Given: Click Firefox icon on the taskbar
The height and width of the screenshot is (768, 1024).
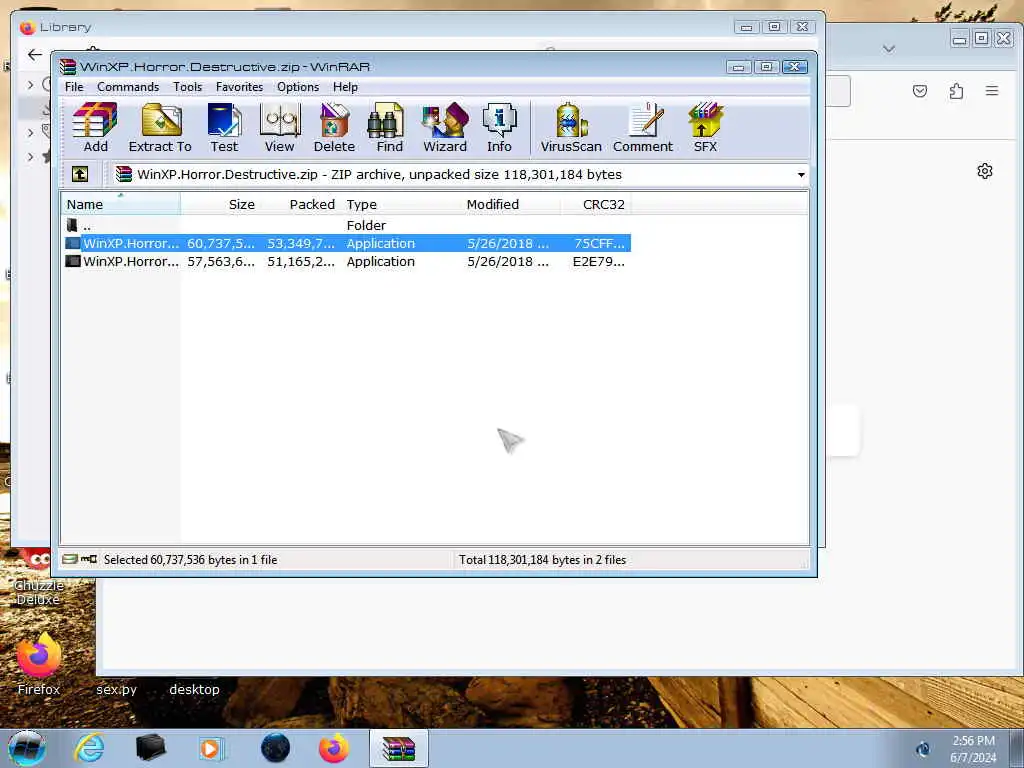Looking at the screenshot, I should point(334,748).
